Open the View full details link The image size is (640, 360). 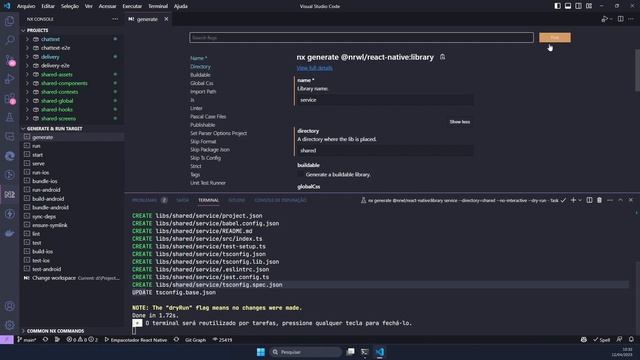(314, 68)
